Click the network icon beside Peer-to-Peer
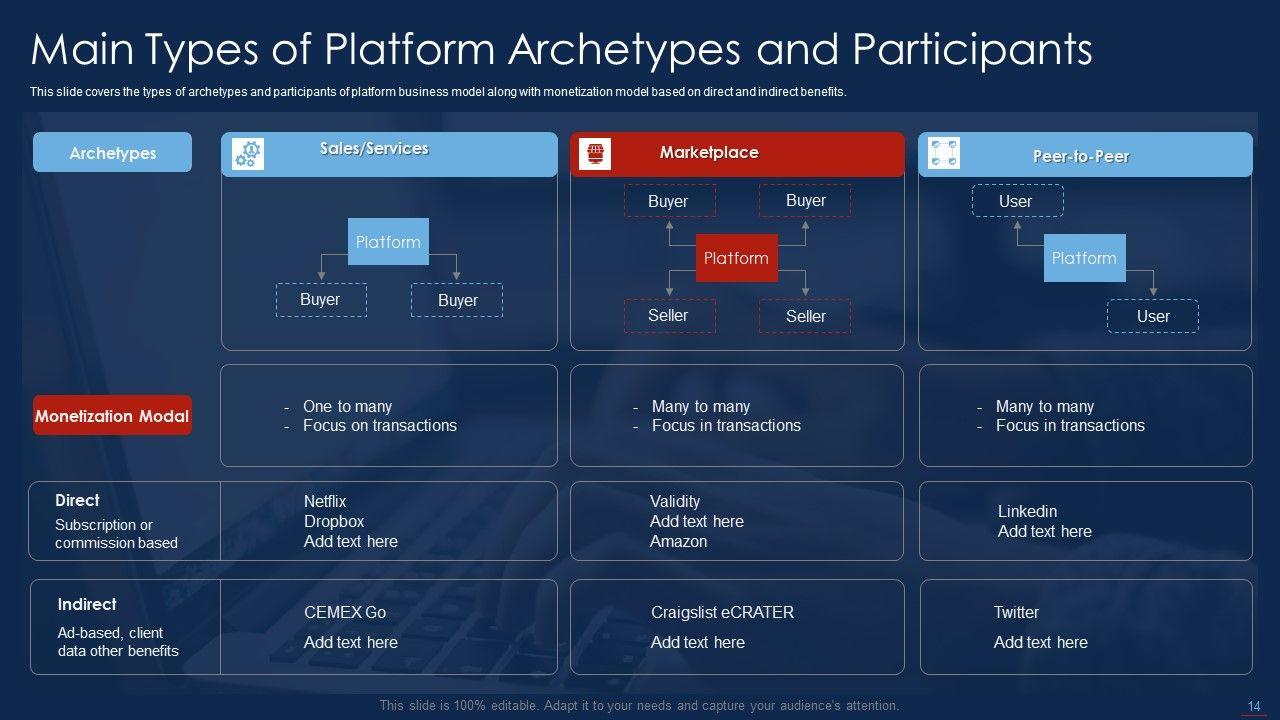This screenshot has width=1280, height=720. pyautogui.click(x=944, y=154)
